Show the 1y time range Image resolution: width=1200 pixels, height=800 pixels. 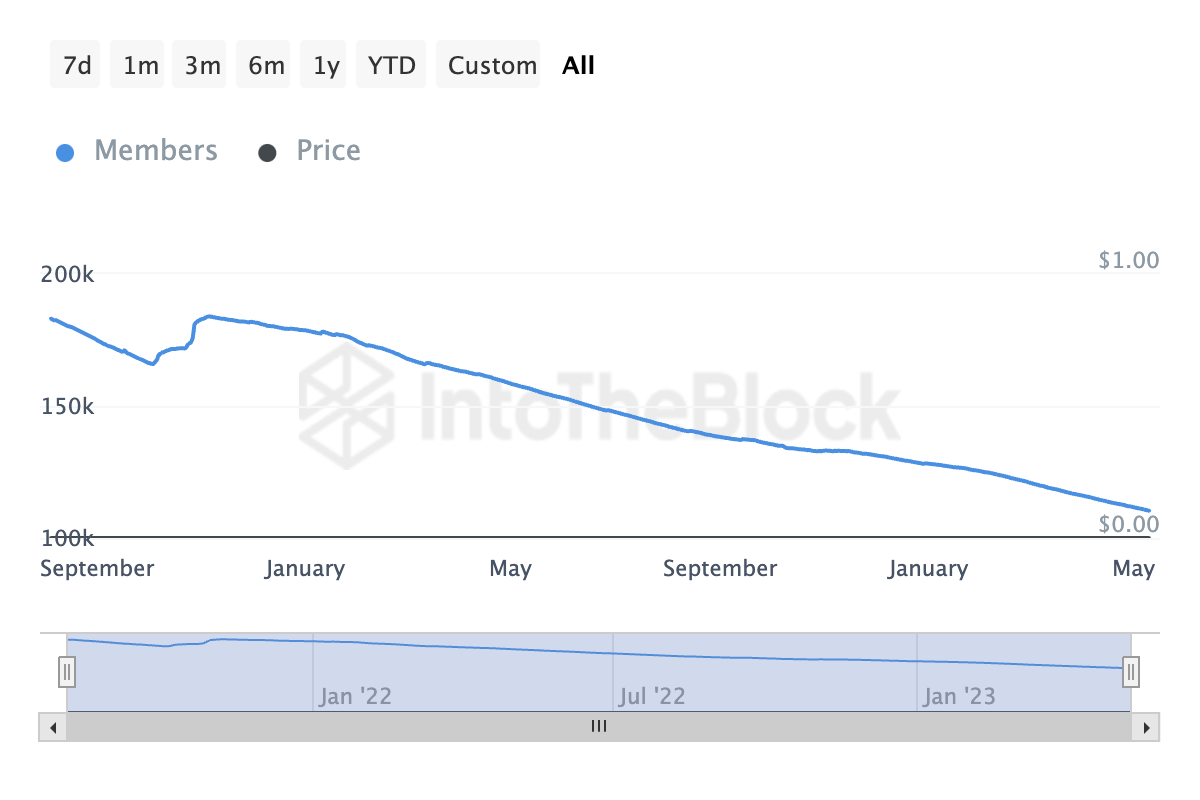pos(326,66)
